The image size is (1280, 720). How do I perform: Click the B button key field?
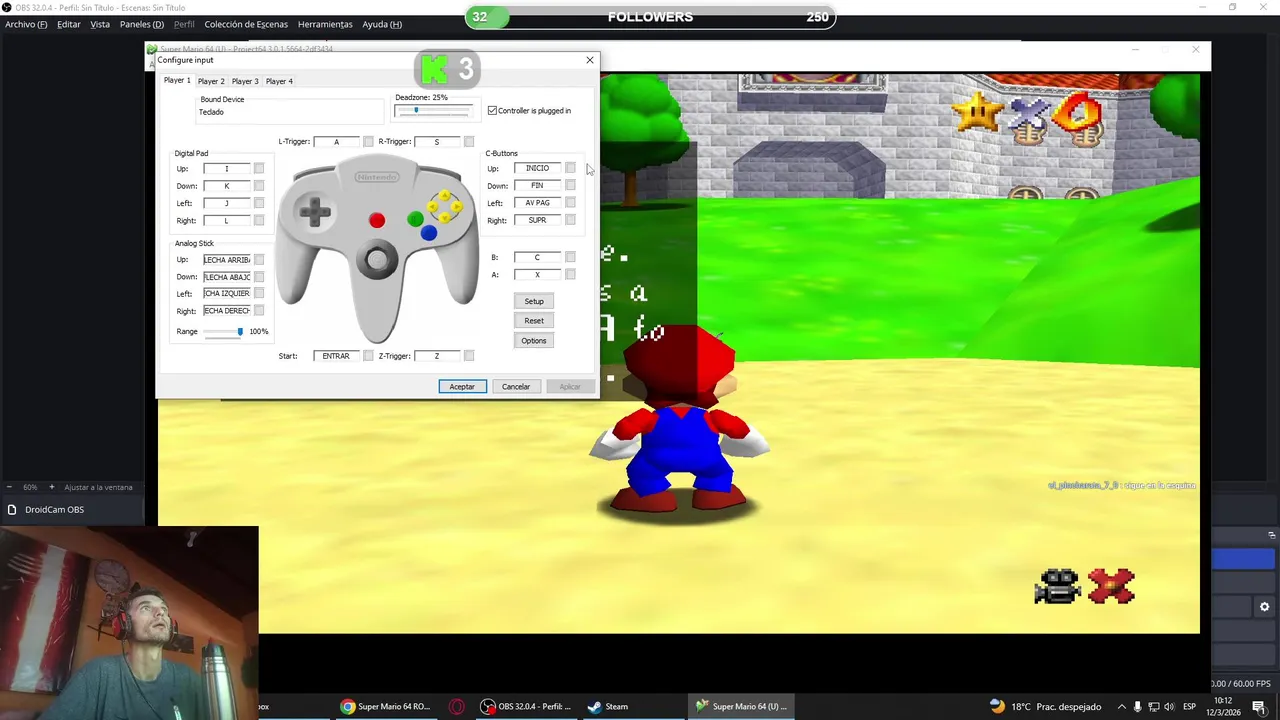537,257
